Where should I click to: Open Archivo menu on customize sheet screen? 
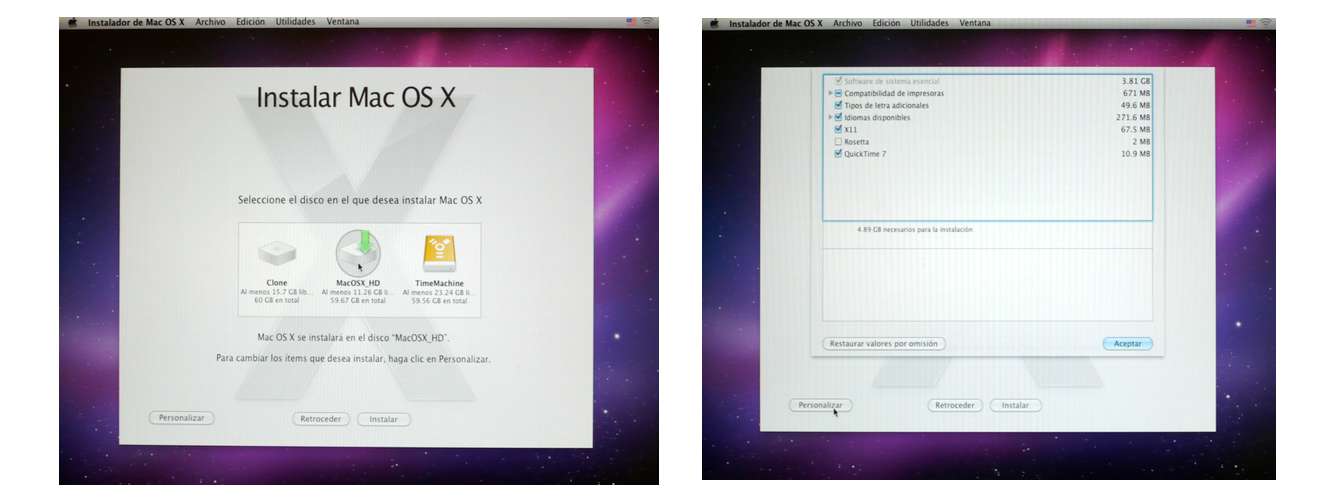pos(848,23)
